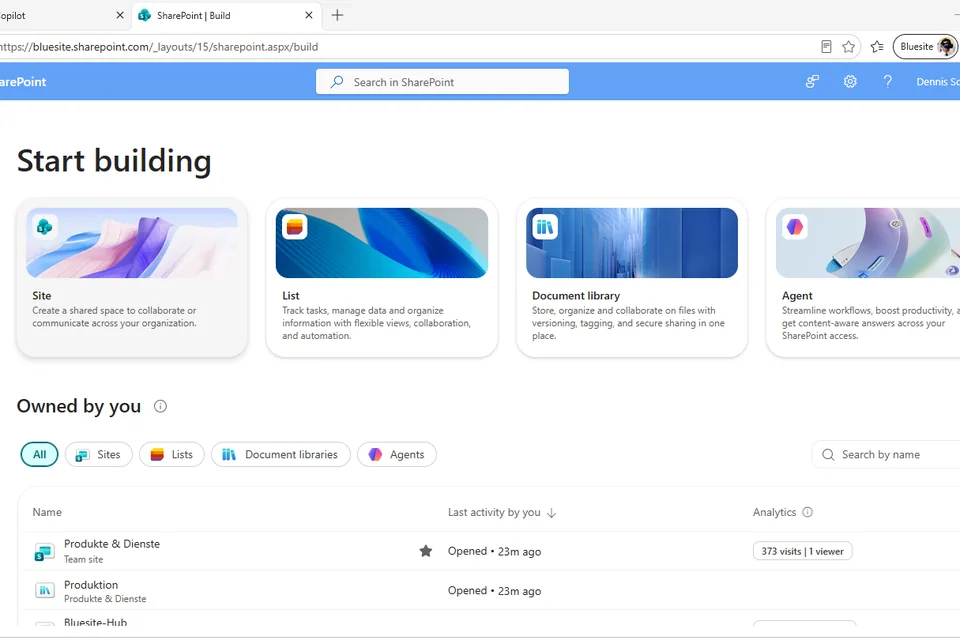Screen dimensions: 960x640
Task: Open the Produkte & Dienste team site
Action: [x=112, y=544]
